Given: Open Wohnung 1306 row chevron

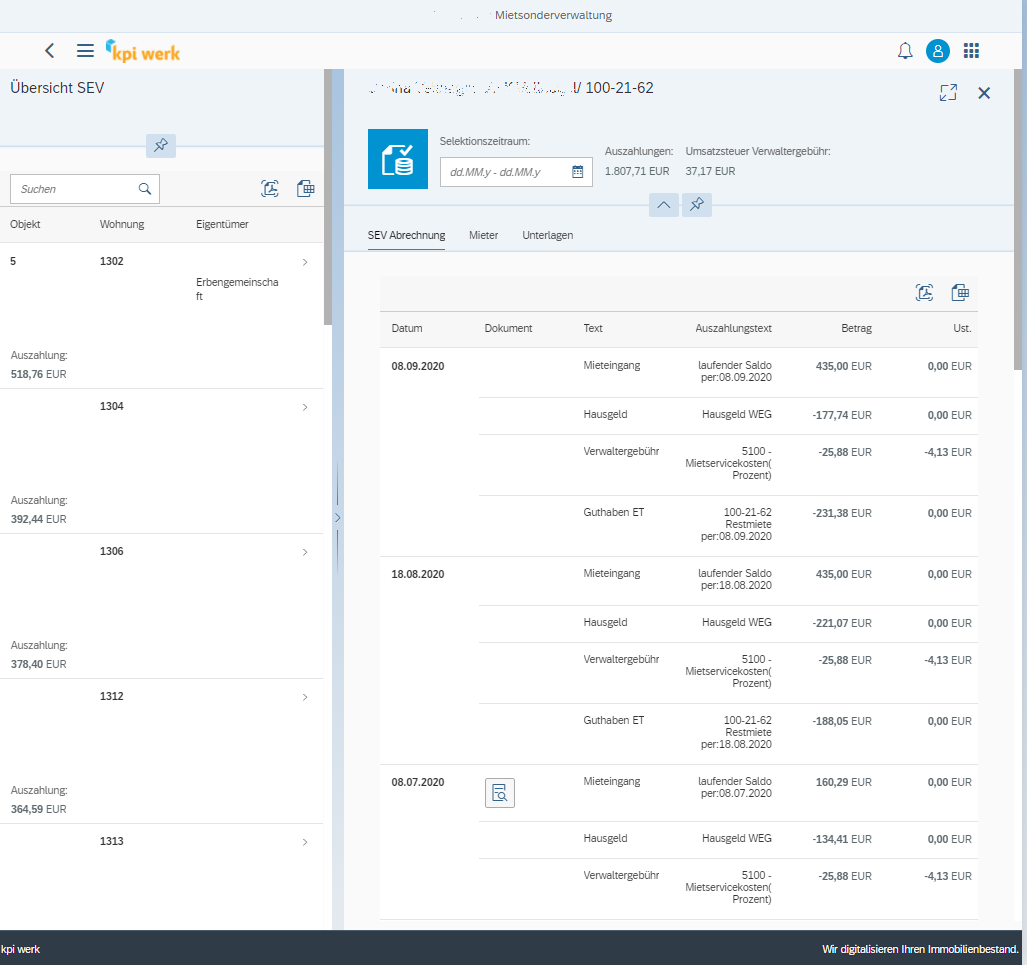Looking at the screenshot, I should [x=305, y=552].
